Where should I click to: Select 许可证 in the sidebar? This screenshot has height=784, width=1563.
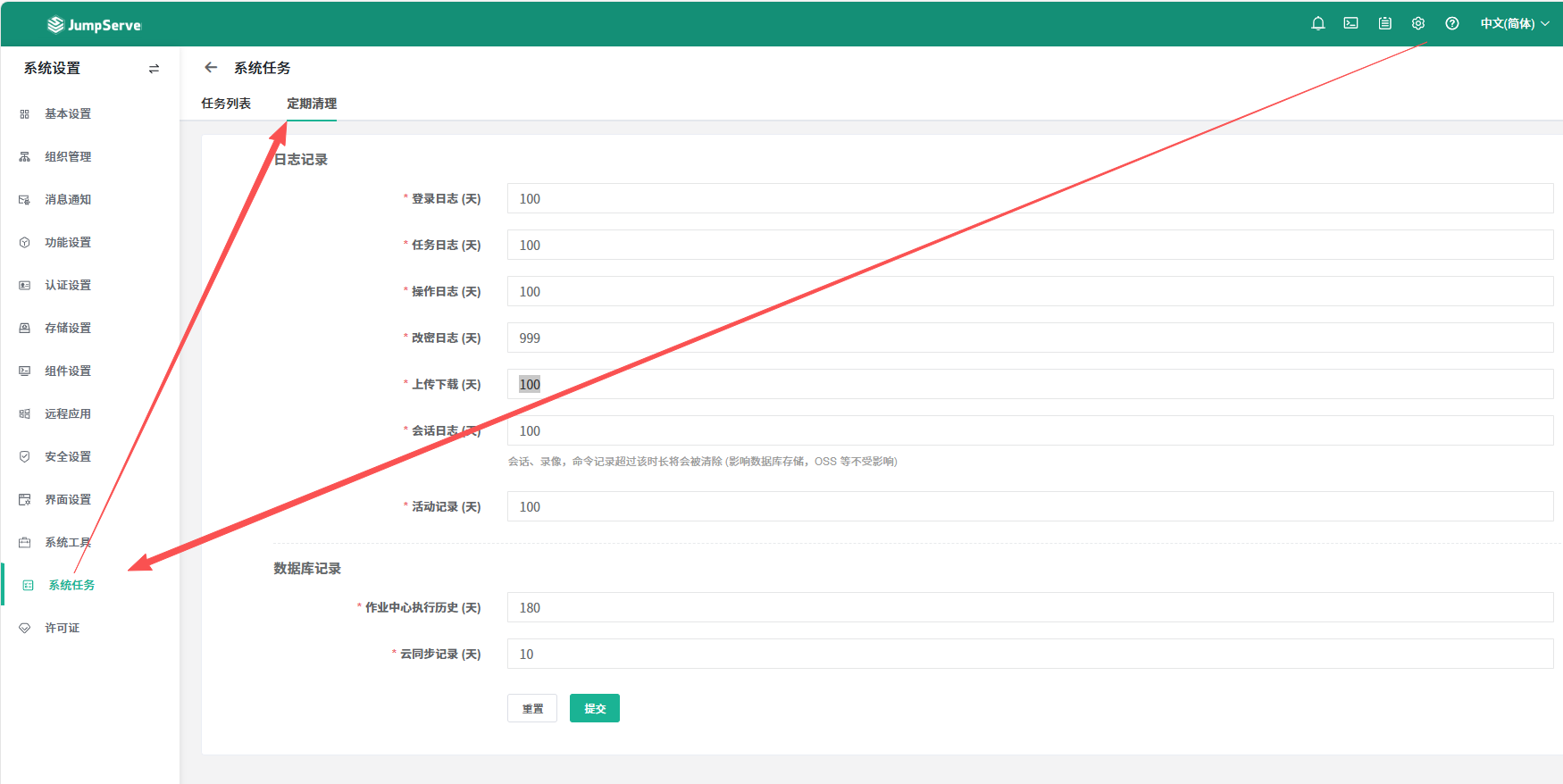click(x=63, y=629)
